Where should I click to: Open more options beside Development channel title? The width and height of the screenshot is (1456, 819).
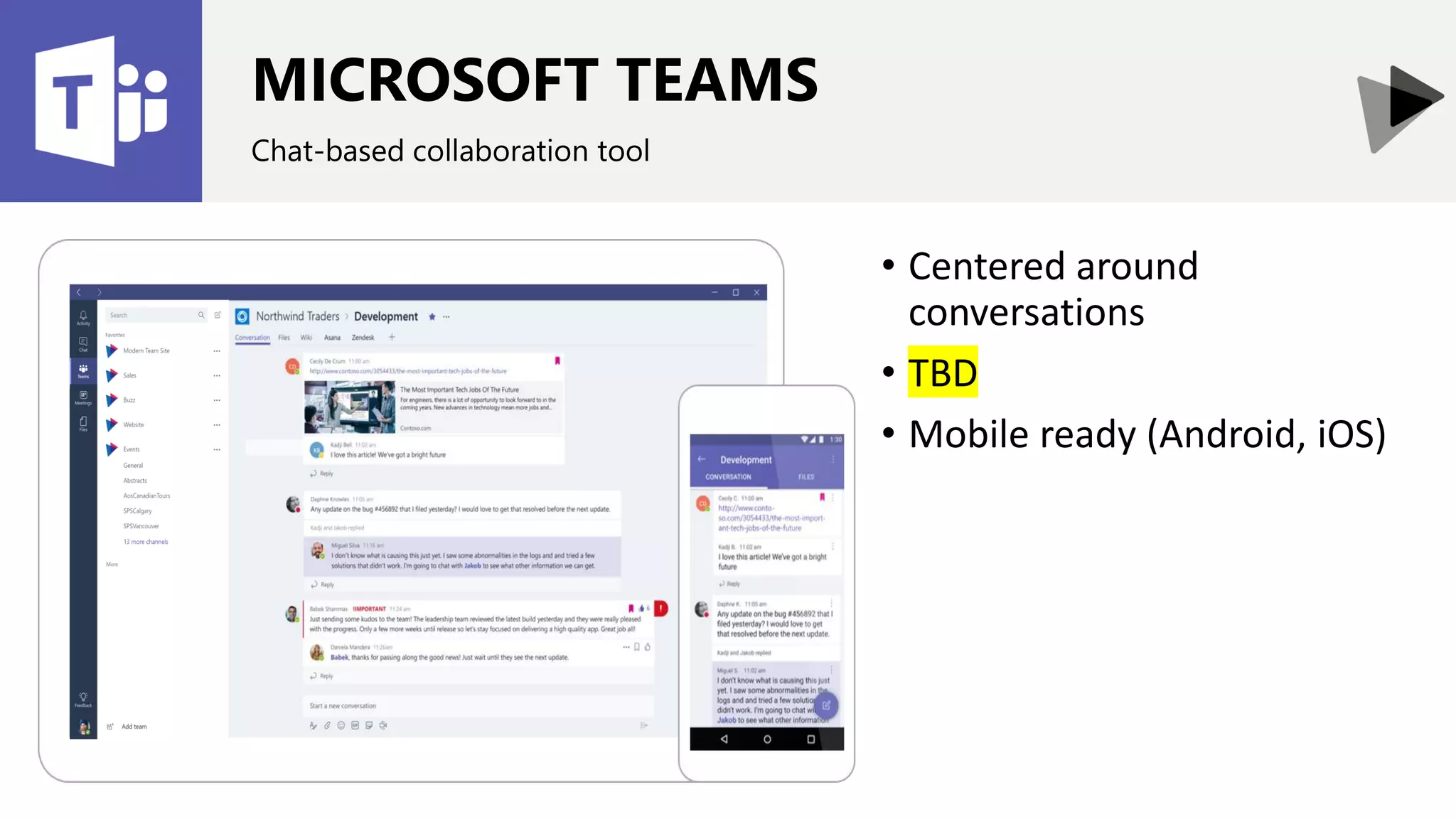(x=446, y=316)
